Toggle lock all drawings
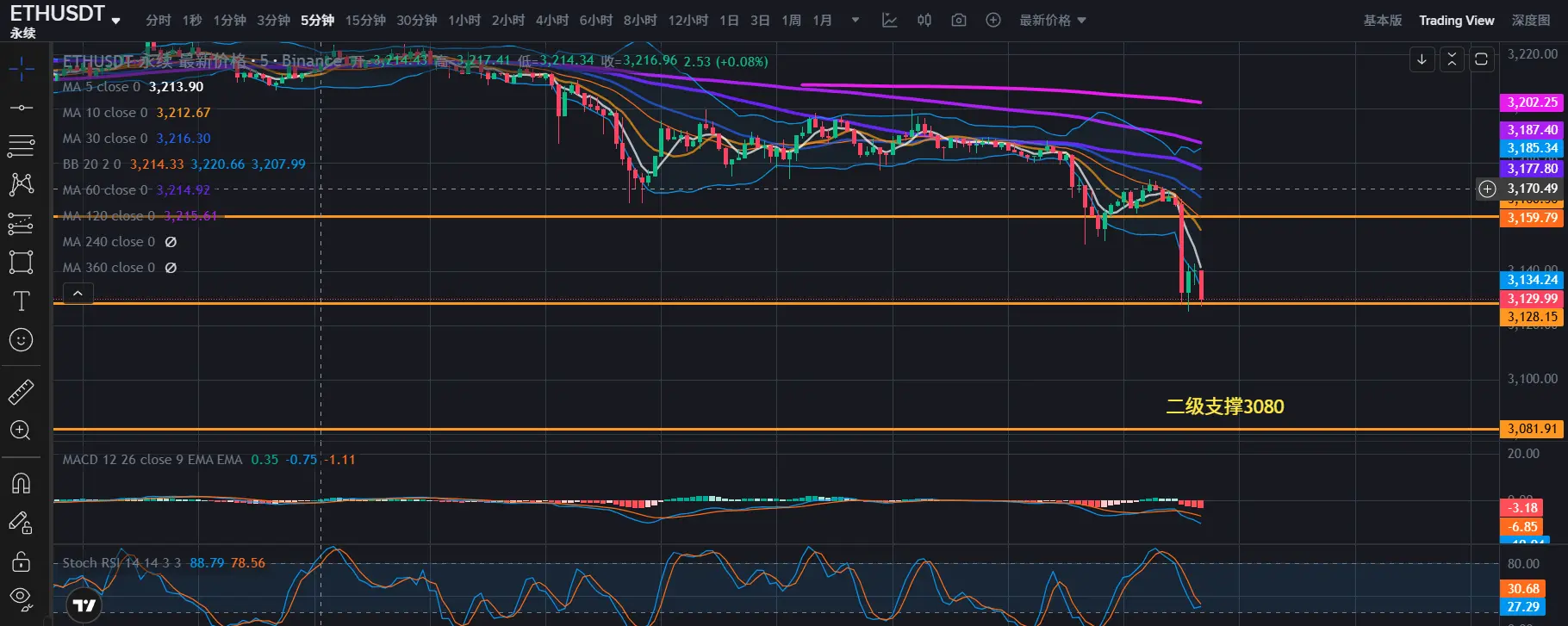This screenshot has width=1568, height=626. (22, 562)
